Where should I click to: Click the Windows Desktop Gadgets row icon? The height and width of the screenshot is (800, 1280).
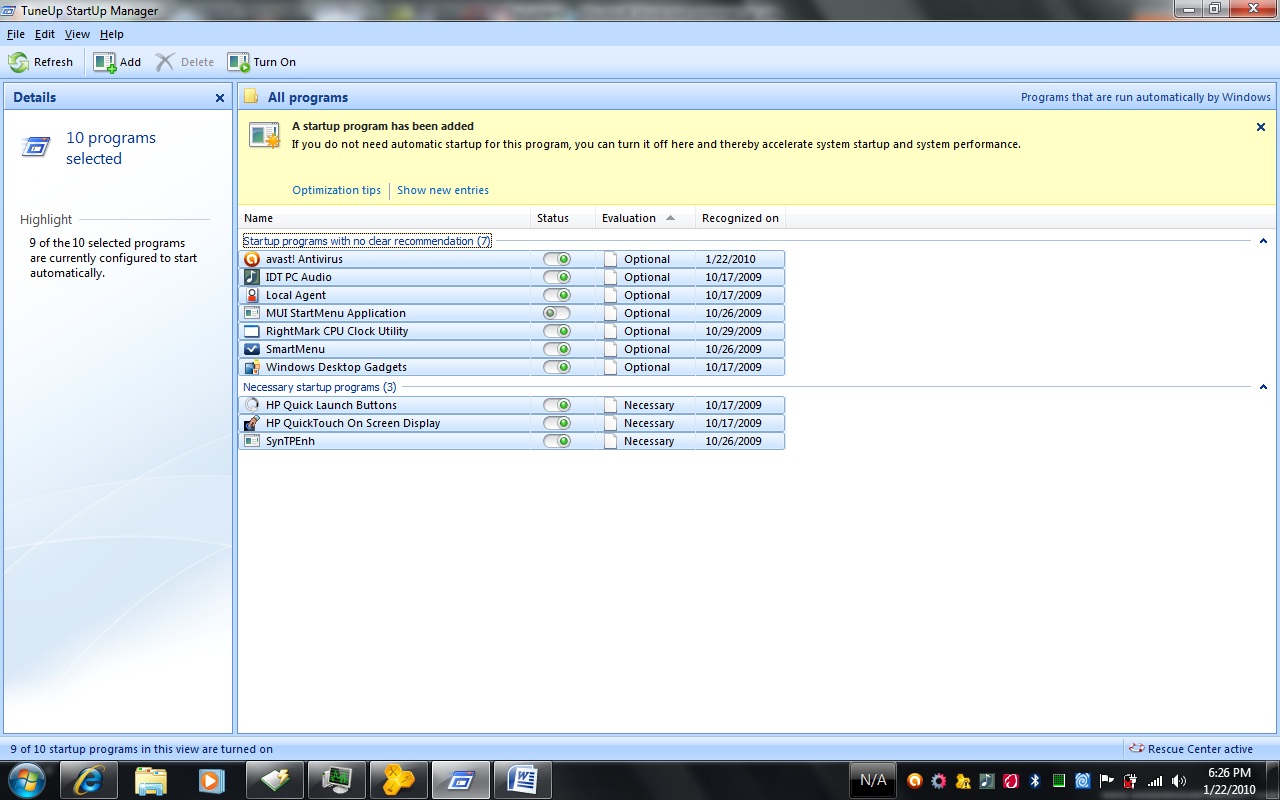(x=252, y=367)
